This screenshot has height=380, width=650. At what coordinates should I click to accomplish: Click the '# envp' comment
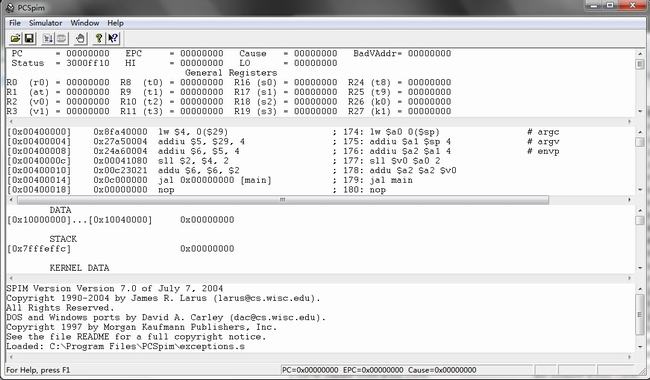[543, 151]
